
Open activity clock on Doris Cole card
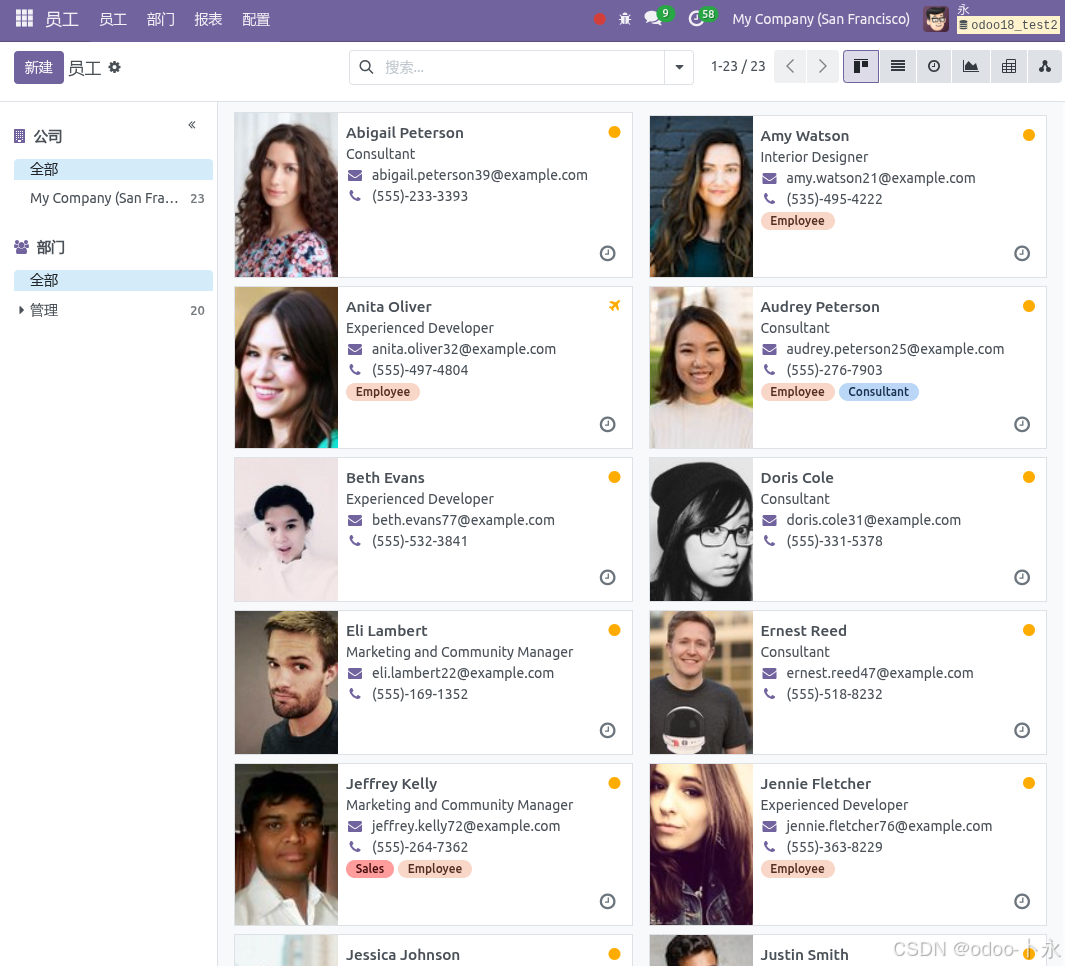click(1022, 577)
